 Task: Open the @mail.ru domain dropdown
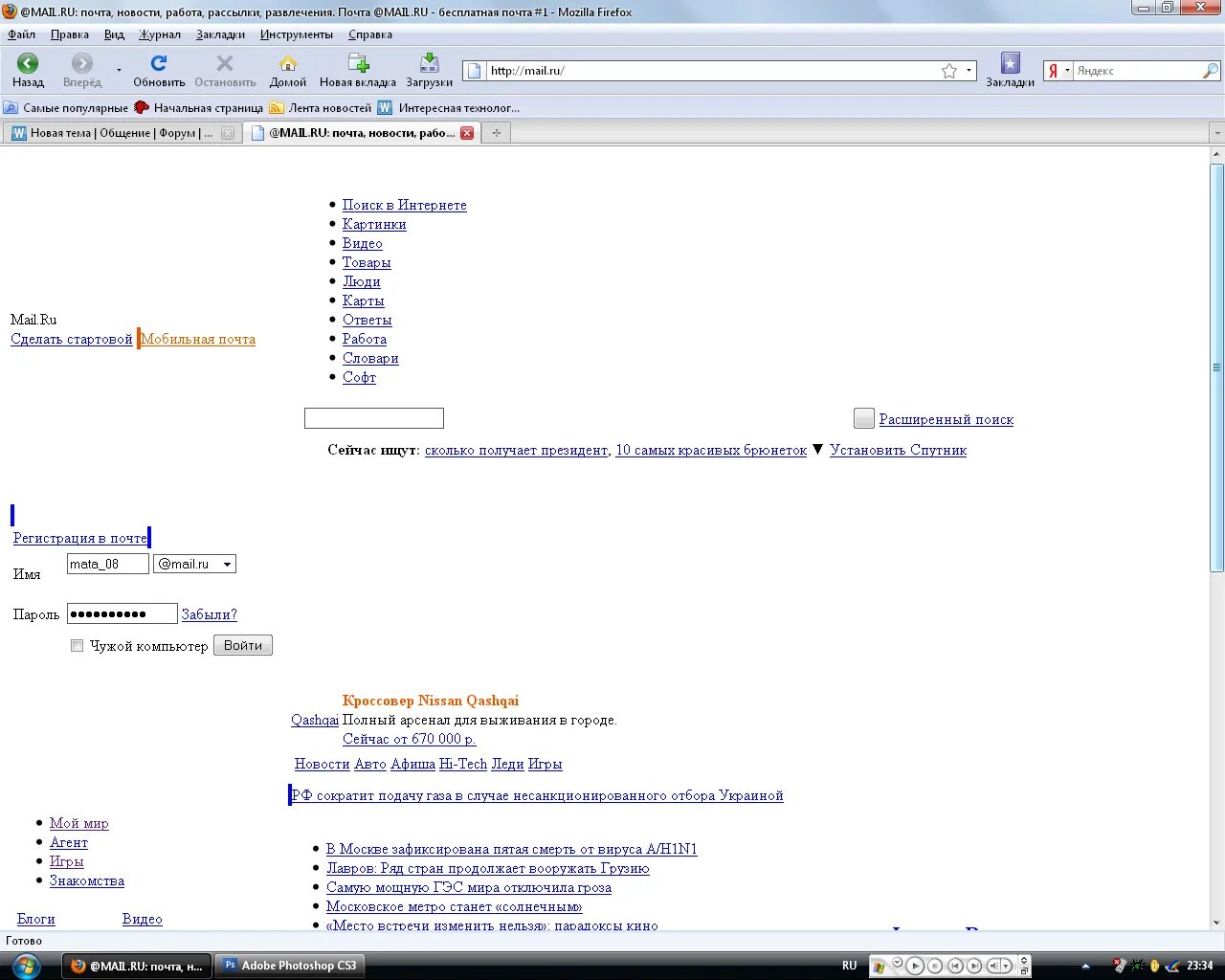[x=194, y=565]
